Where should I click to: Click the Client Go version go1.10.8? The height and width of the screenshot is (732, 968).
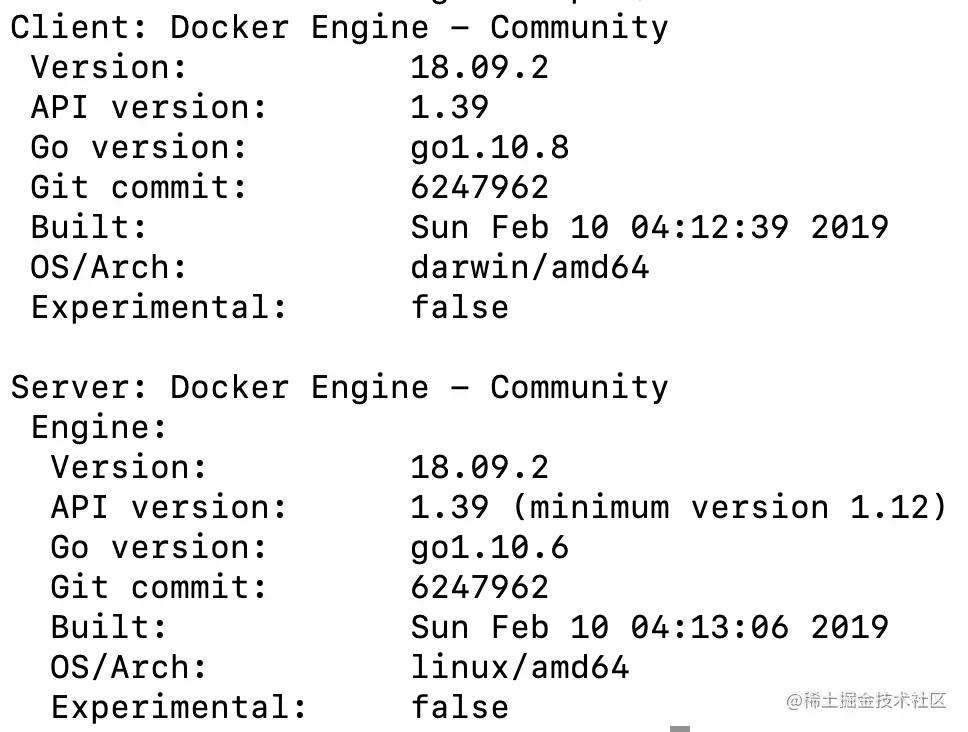[489, 147]
